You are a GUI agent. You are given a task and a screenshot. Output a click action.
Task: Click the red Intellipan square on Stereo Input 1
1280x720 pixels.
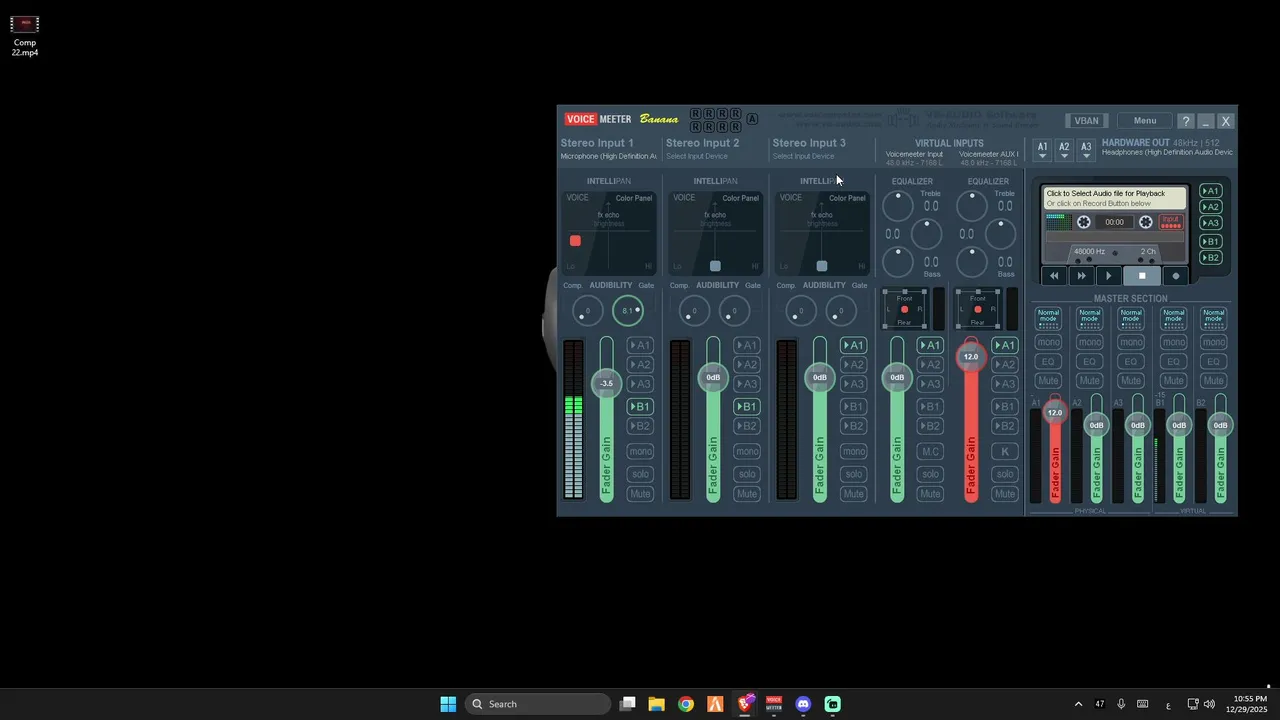pos(575,241)
